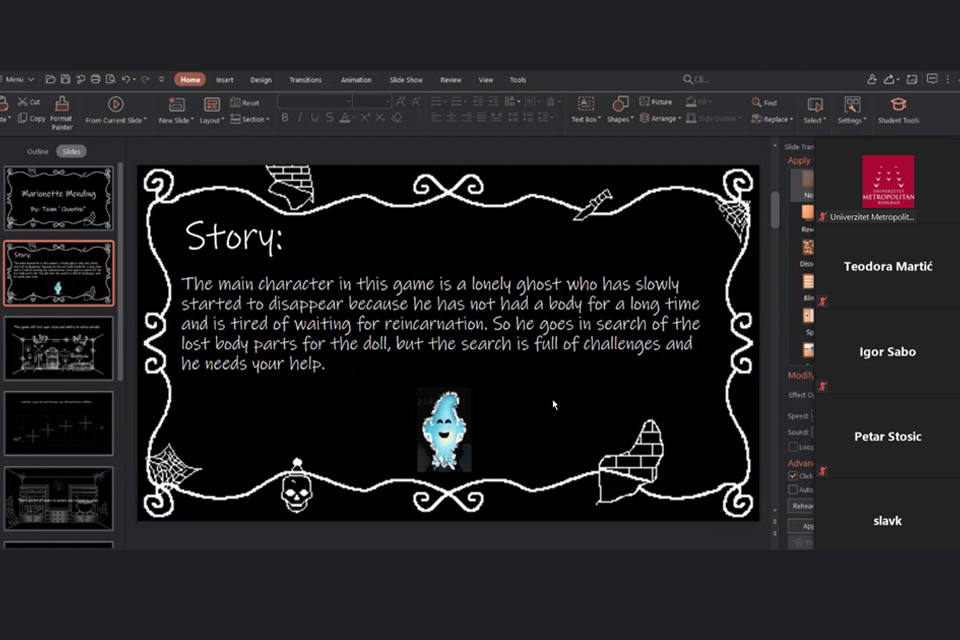
Task: Click the Text Box tool icon
Action: click(x=585, y=104)
